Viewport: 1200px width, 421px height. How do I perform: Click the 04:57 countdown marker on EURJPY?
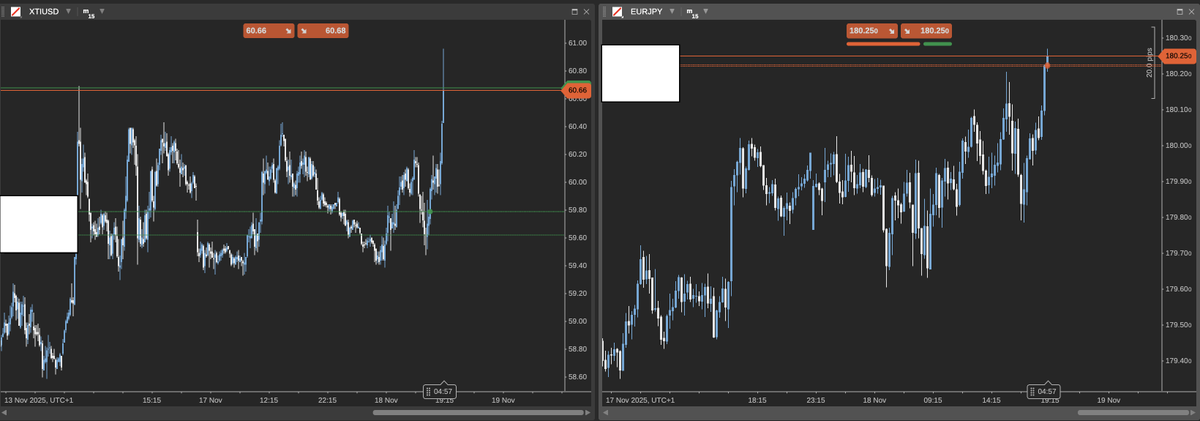click(x=1042, y=390)
